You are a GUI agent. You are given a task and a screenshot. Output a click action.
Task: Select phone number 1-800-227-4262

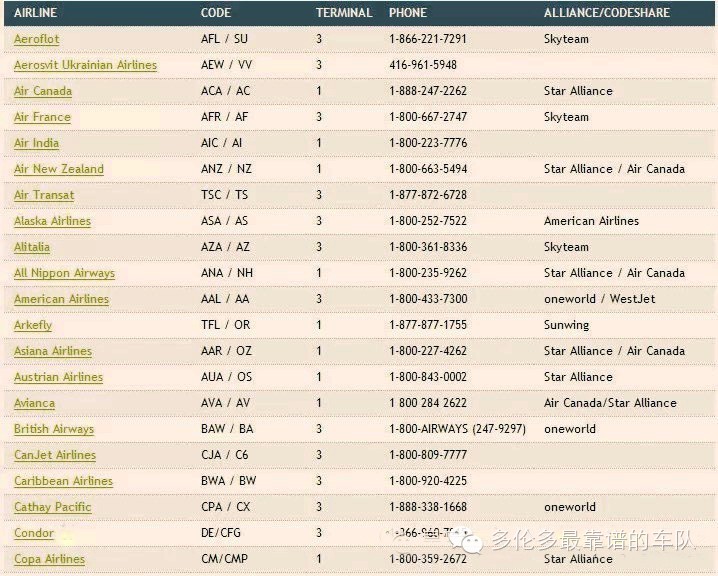coord(428,351)
